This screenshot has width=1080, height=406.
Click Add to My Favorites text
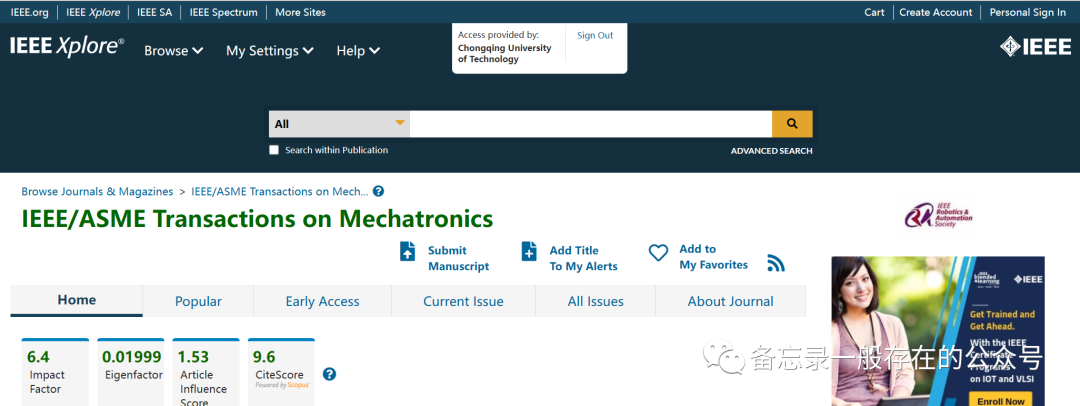tap(714, 257)
